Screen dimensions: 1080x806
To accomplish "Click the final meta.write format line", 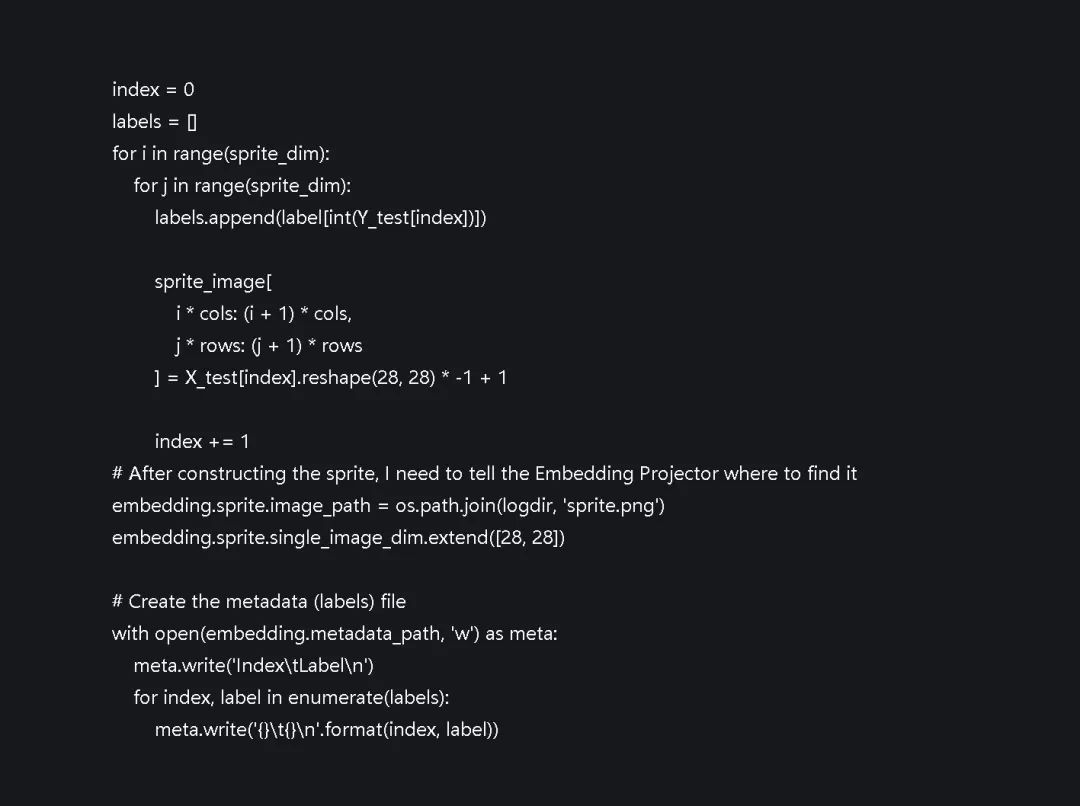I will 326,730.
